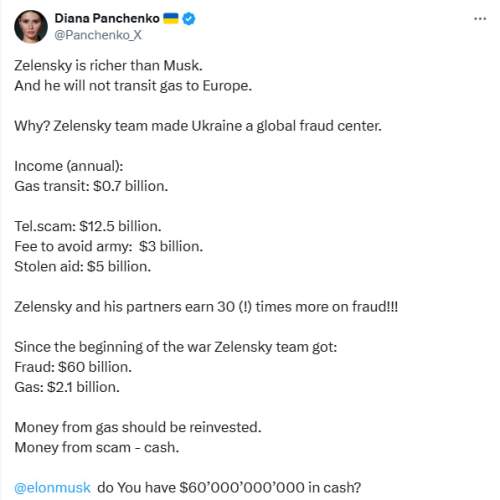Open the Diana Panchenko display name link
The image size is (500, 500).
[107, 18]
